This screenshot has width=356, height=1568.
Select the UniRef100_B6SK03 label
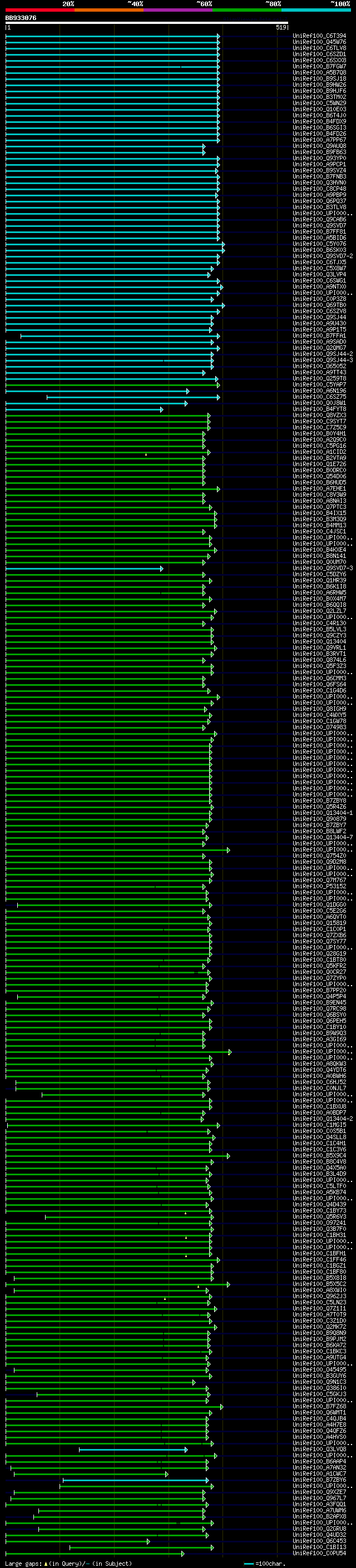319,250
